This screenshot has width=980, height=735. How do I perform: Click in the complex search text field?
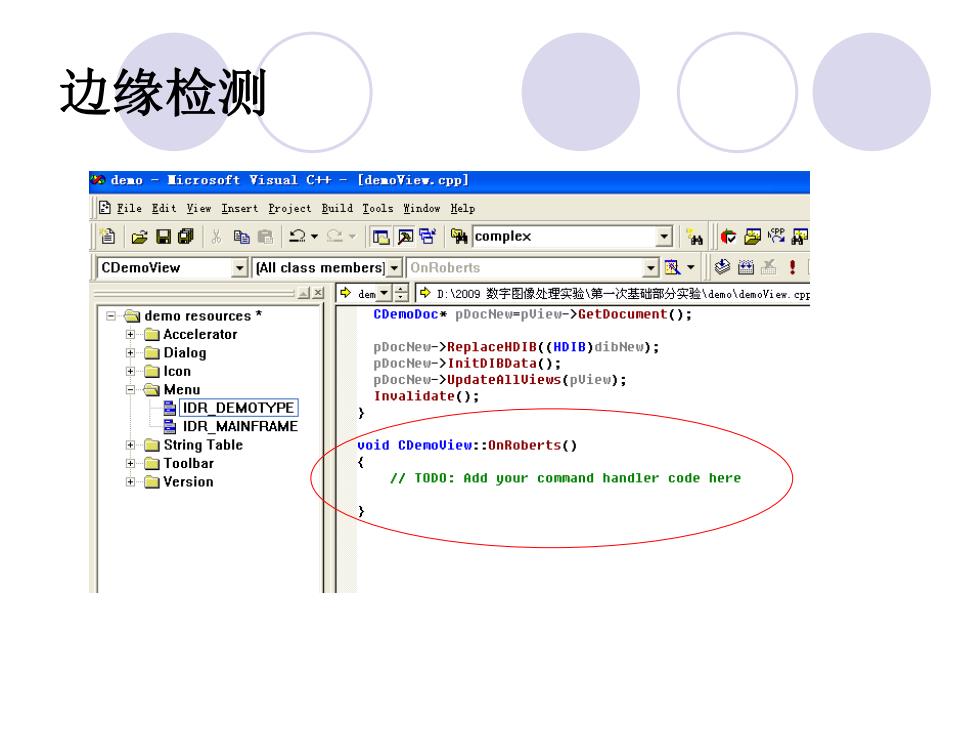[x=565, y=236]
